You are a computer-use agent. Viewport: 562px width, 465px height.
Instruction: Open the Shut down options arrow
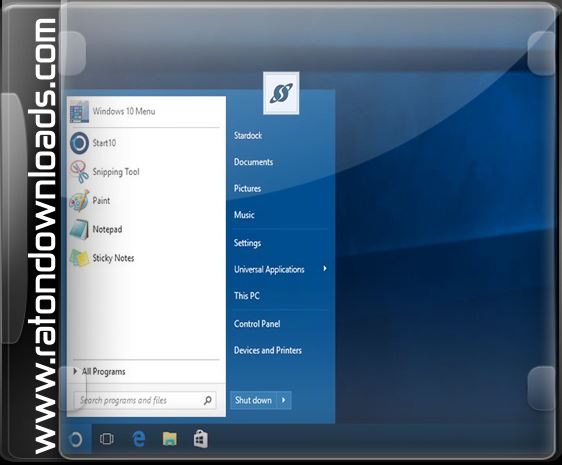284,400
